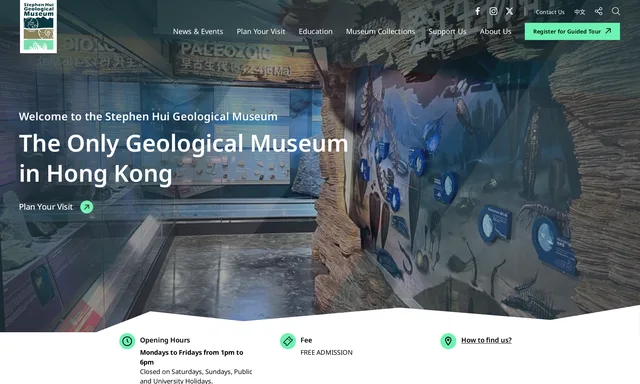This screenshot has width=640, height=384.
Task: Open the search magnifier icon
Action: click(616, 11)
